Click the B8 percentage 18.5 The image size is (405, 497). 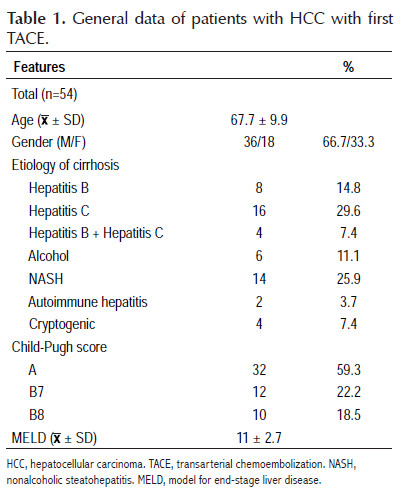click(x=349, y=415)
